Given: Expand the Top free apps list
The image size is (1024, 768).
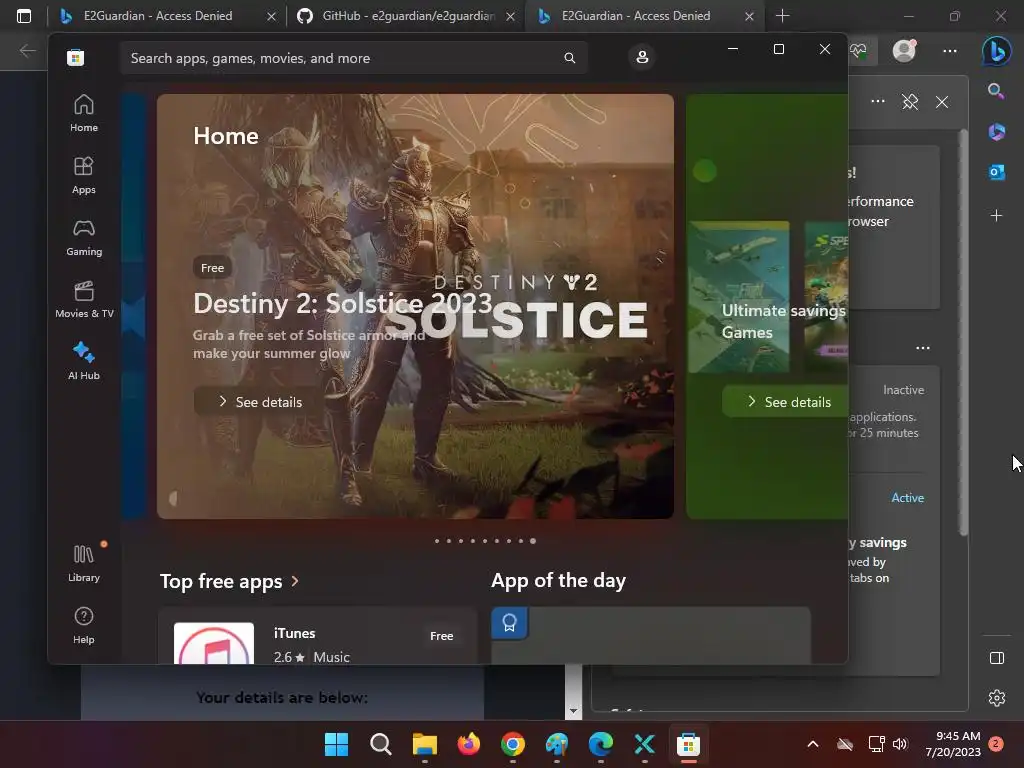Looking at the screenshot, I should 229,581.
